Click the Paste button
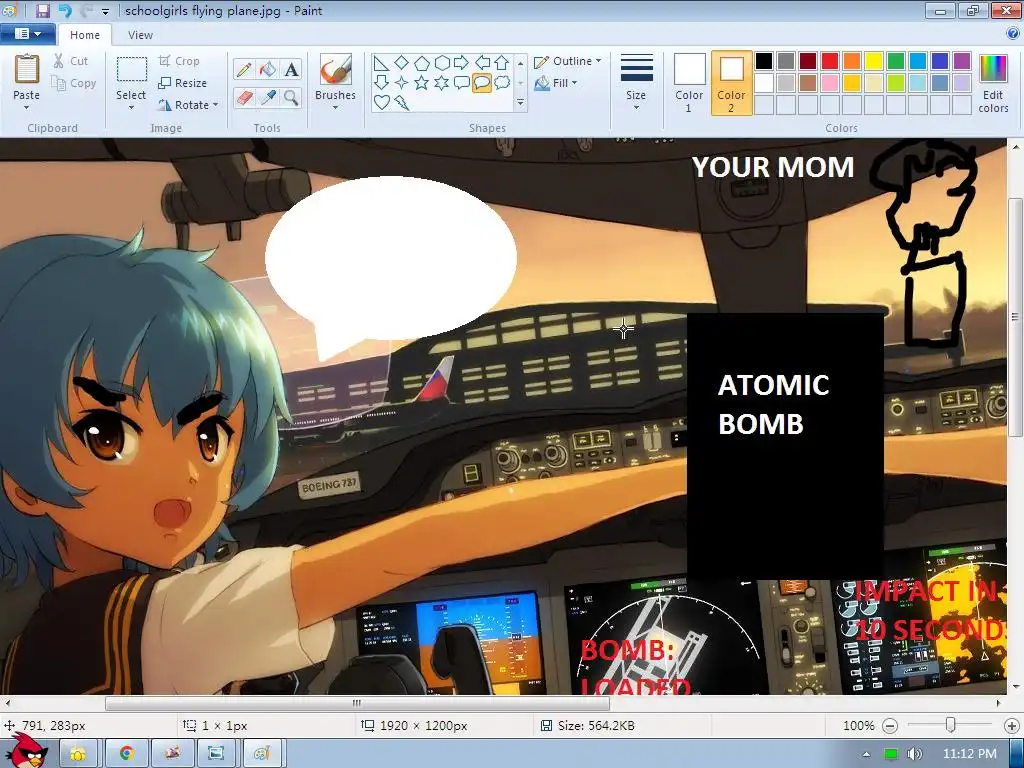The width and height of the screenshot is (1024, 768). pyautogui.click(x=27, y=77)
